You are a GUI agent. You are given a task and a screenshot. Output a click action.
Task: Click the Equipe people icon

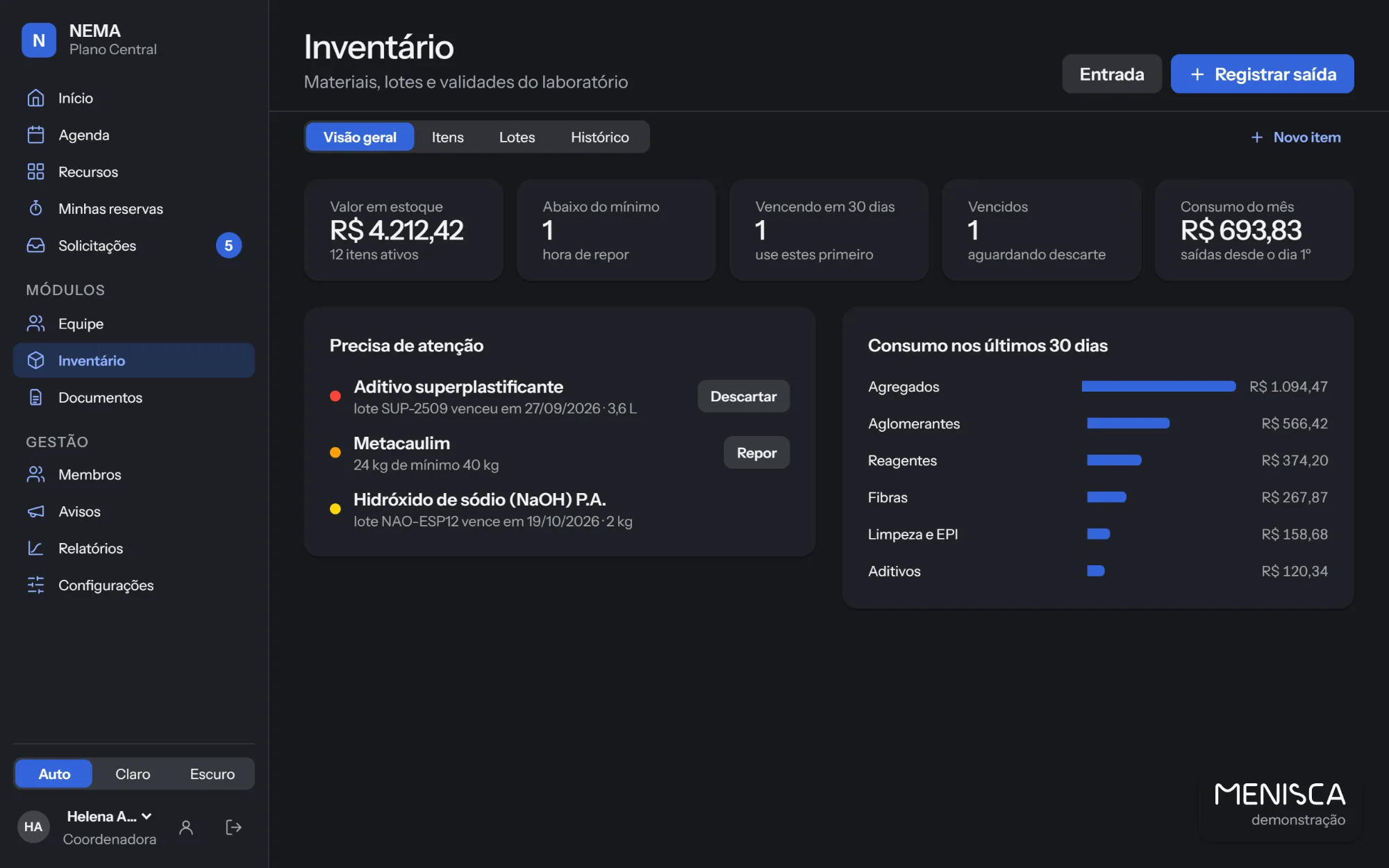(x=35, y=324)
